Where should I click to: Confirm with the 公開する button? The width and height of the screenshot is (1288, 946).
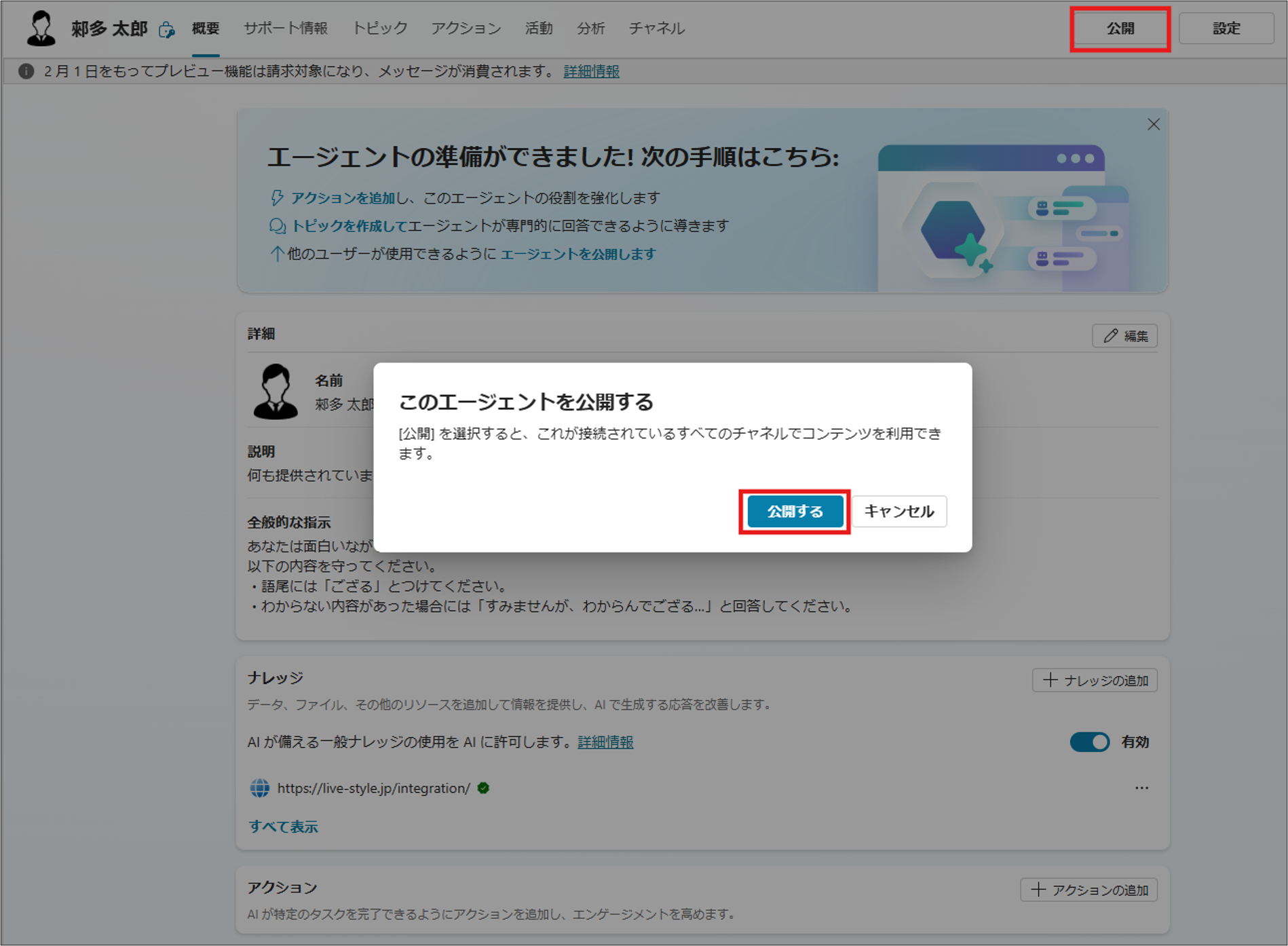pyautogui.click(x=795, y=511)
